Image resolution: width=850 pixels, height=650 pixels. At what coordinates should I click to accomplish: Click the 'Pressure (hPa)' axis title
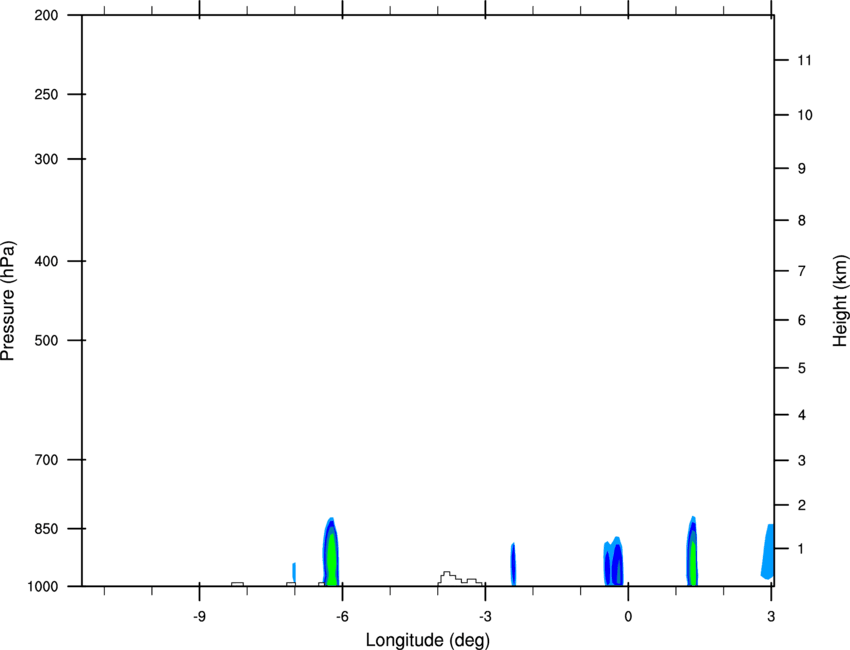8,301
